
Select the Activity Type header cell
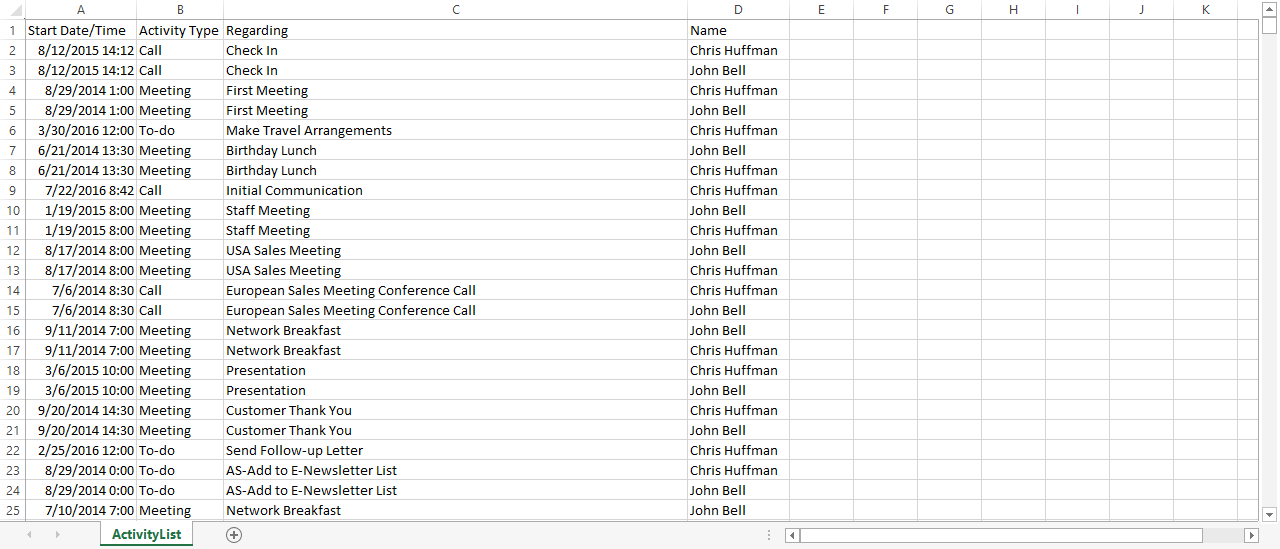(x=180, y=30)
